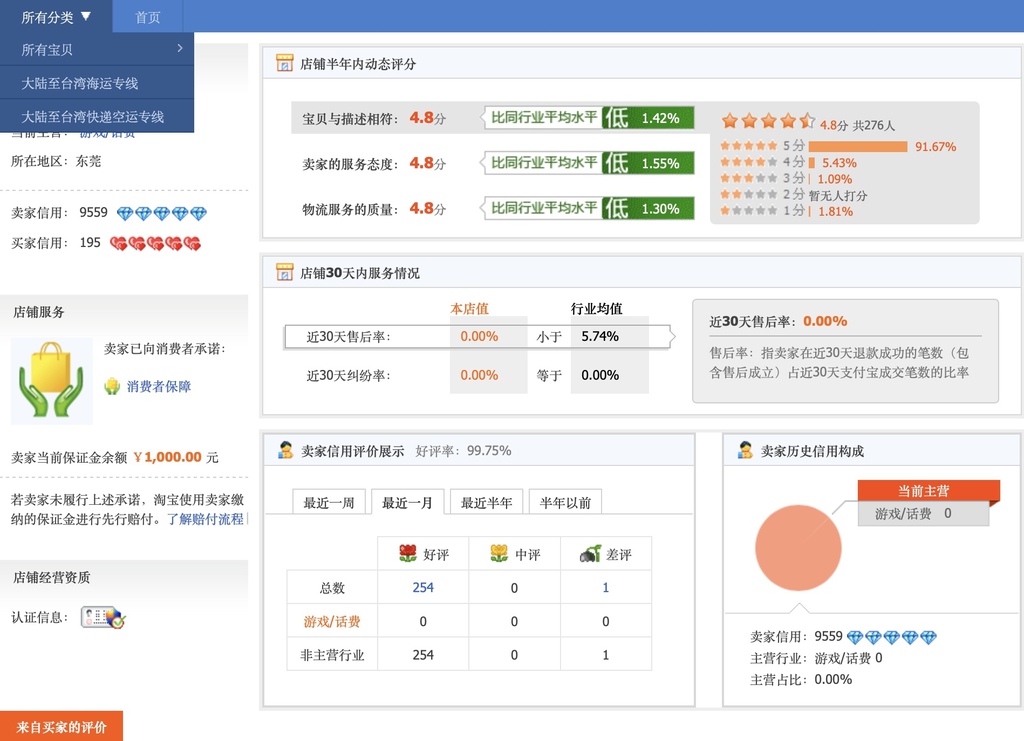Click the 5-star orange rating bar
Screen dimensions: 1024x741
pos(857,146)
